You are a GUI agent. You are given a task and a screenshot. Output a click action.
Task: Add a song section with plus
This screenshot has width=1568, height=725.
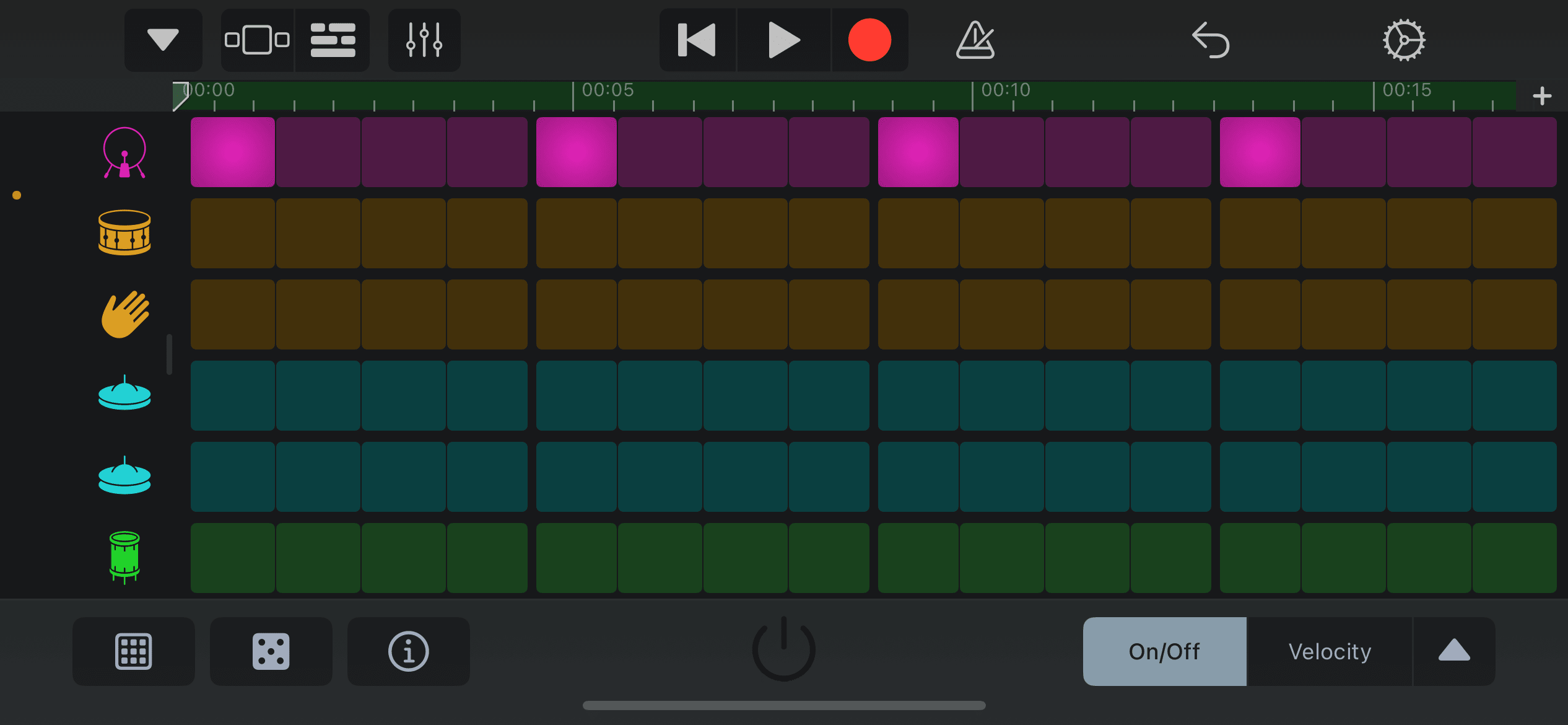coord(1542,96)
